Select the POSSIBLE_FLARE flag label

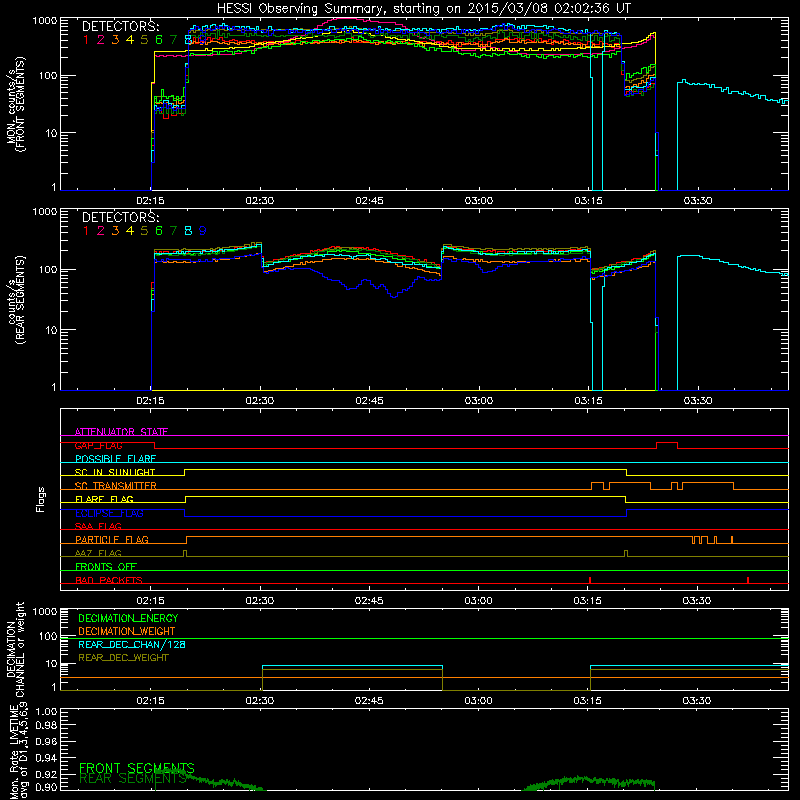115,459
